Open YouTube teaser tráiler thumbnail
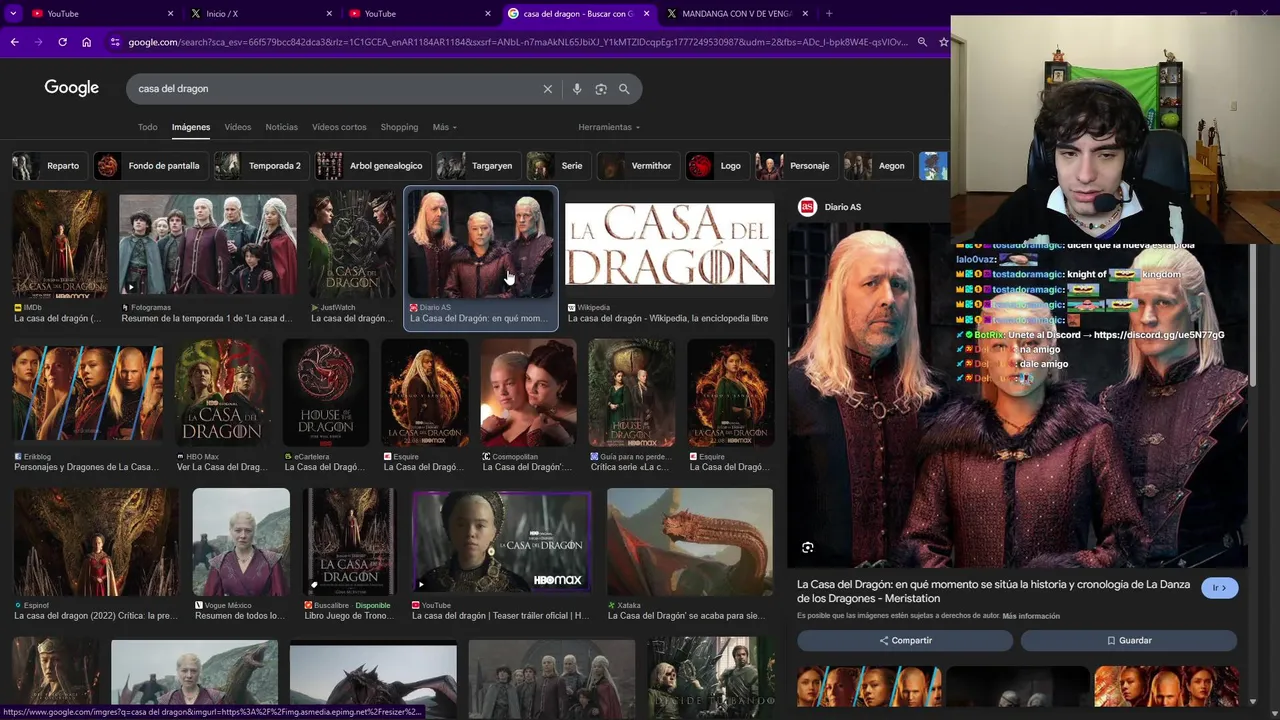This screenshot has height=720, width=1280. click(502, 542)
